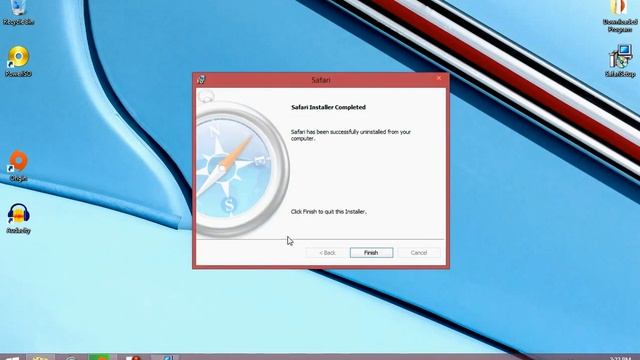
Task: Open the PowerISO desktop shortcut
Action: click(18, 61)
